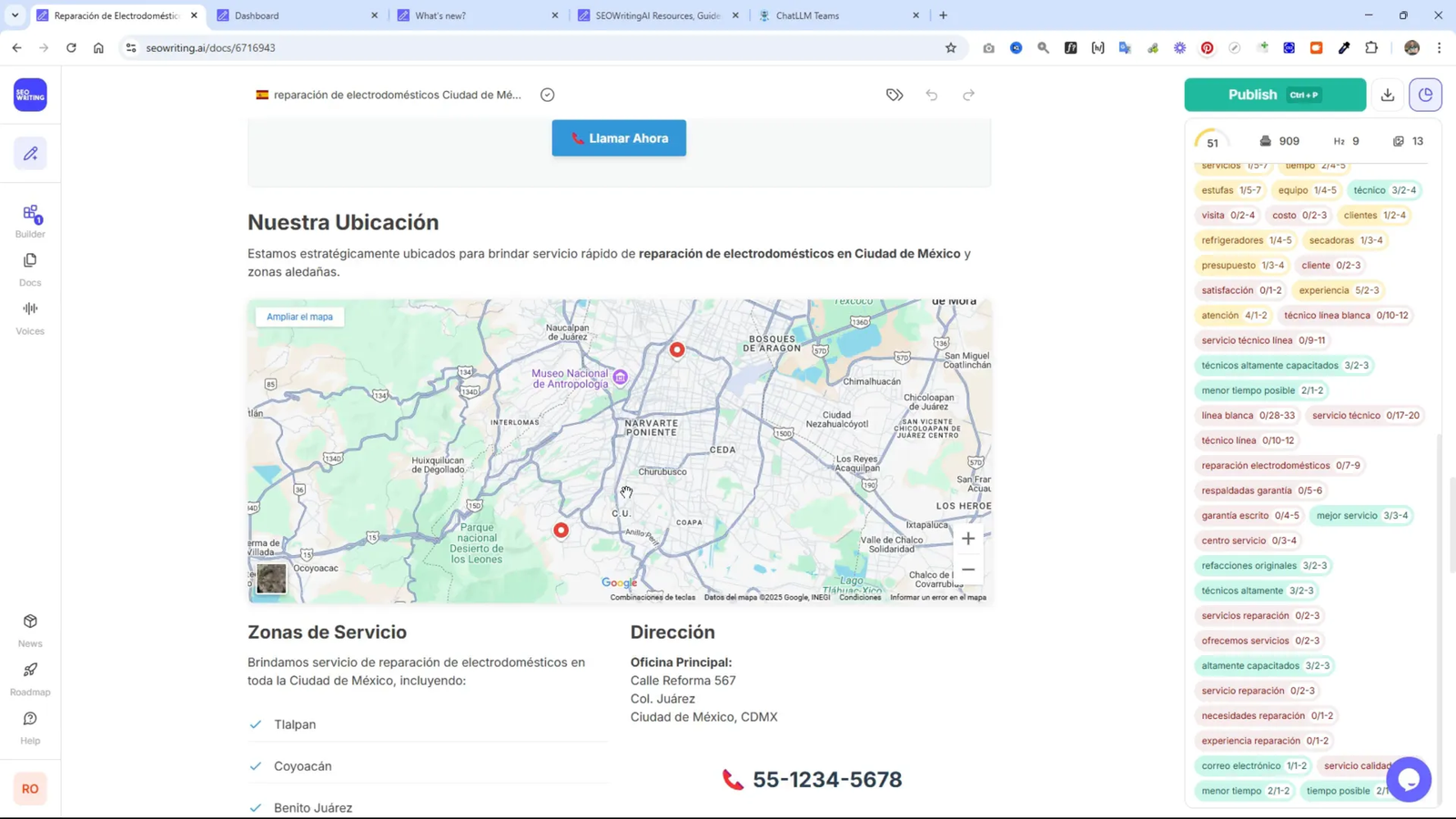Click the SEO score gauge showing 51
1456x819 pixels.
tap(1212, 141)
